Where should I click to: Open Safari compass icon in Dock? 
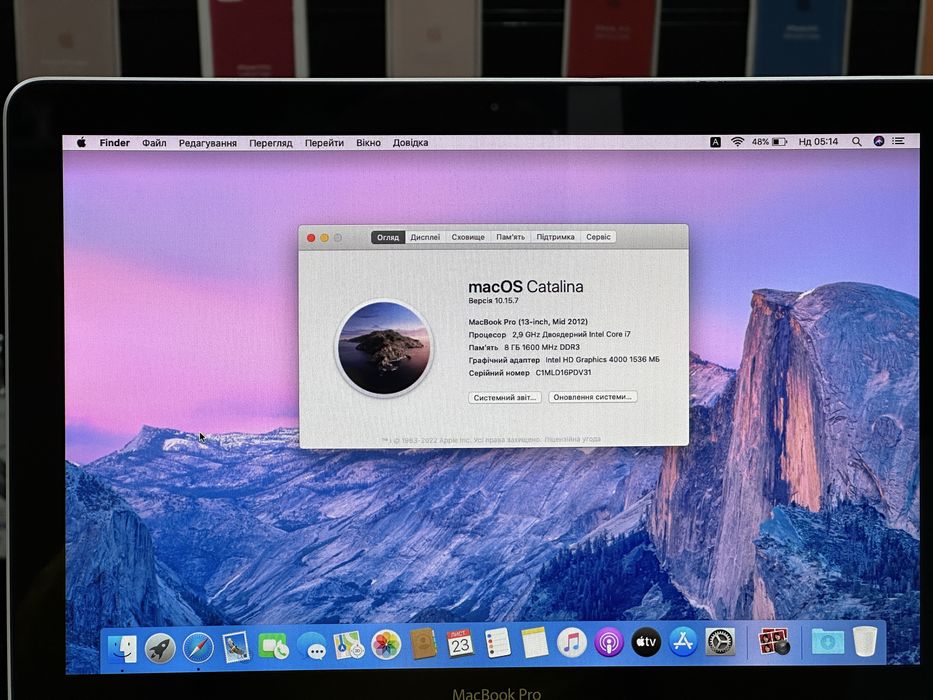pyautogui.click(x=198, y=648)
